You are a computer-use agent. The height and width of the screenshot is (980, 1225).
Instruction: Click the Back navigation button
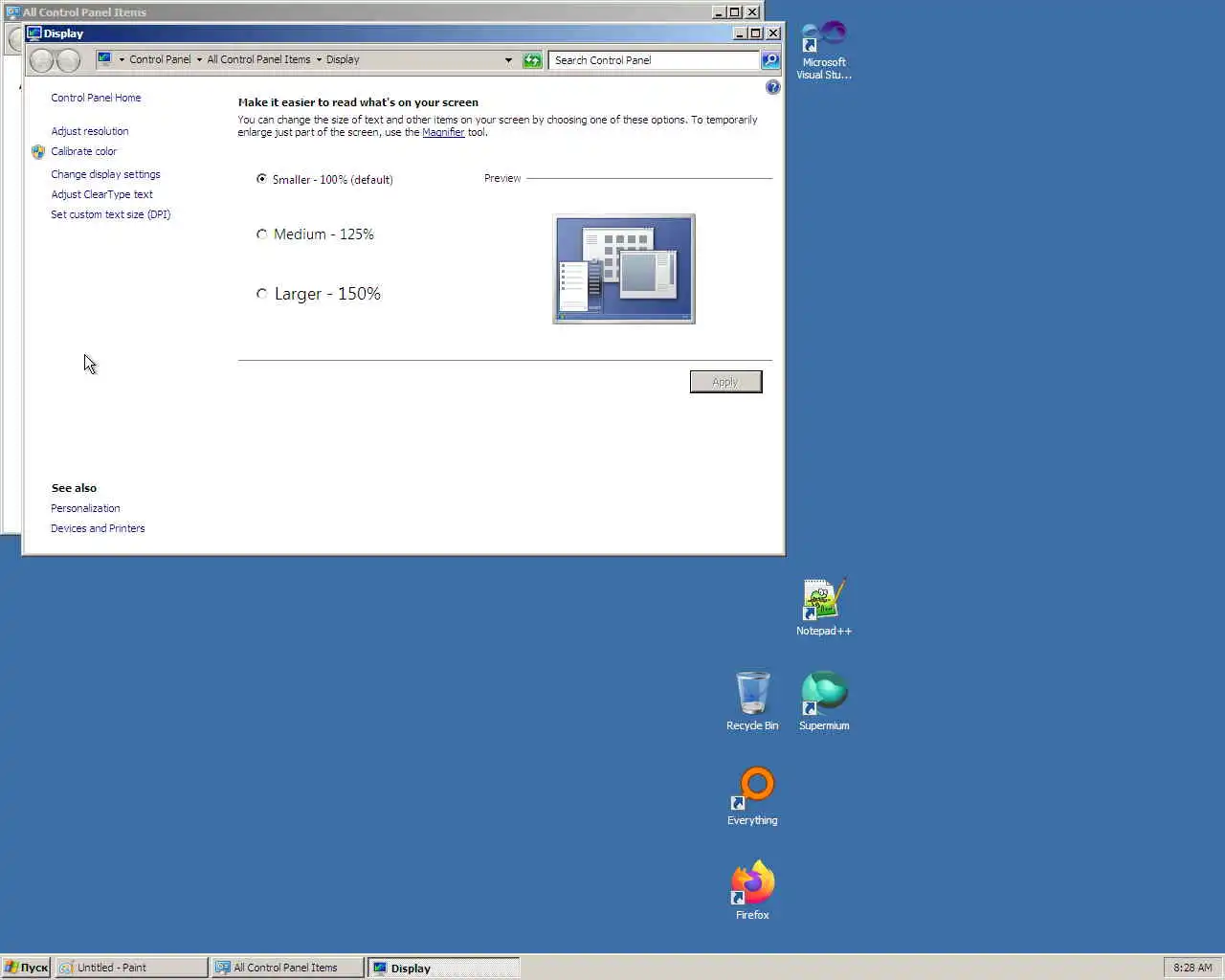pyautogui.click(x=41, y=60)
